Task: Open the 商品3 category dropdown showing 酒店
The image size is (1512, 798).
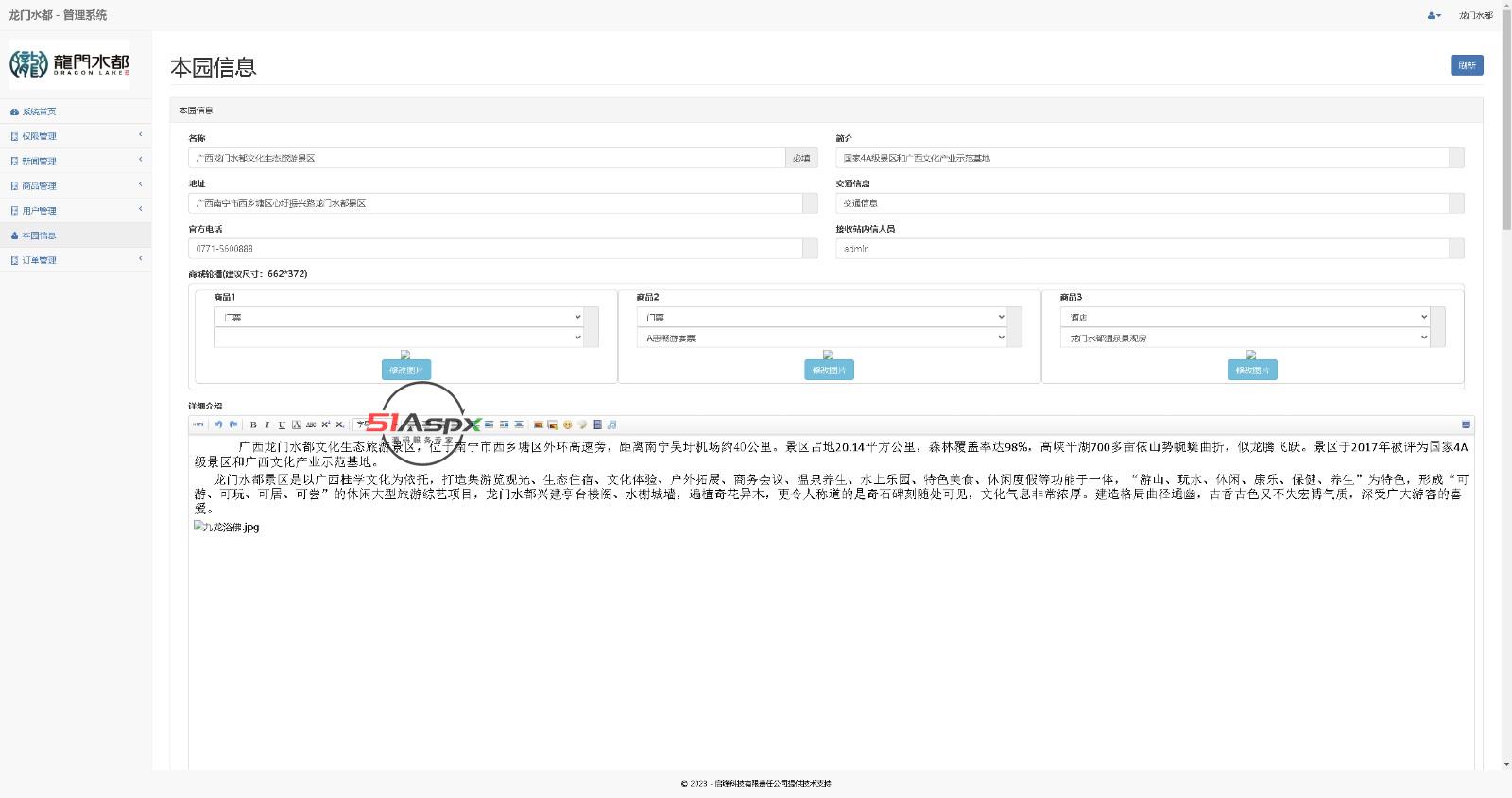Action: 1246,317
